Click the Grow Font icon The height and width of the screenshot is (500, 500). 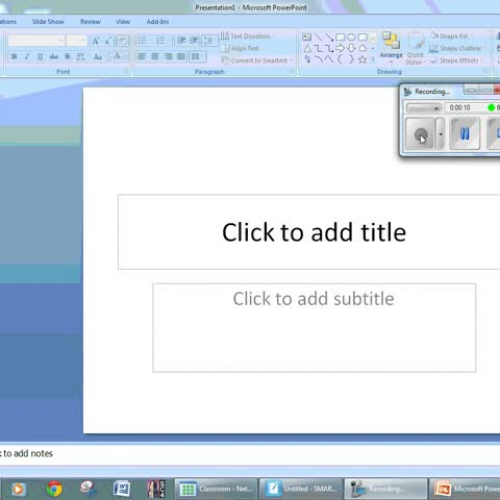pos(96,41)
